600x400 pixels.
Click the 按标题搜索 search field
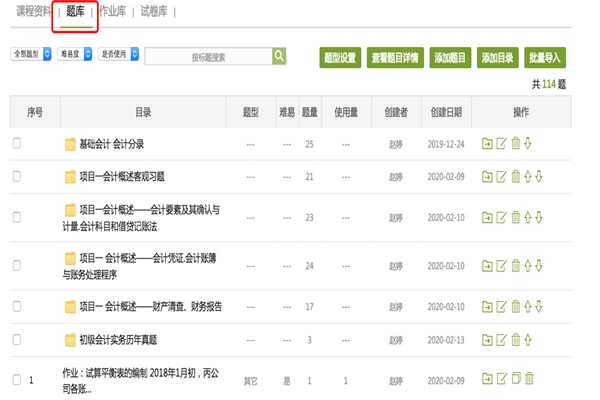pyautogui.click(x=208, y=57)
